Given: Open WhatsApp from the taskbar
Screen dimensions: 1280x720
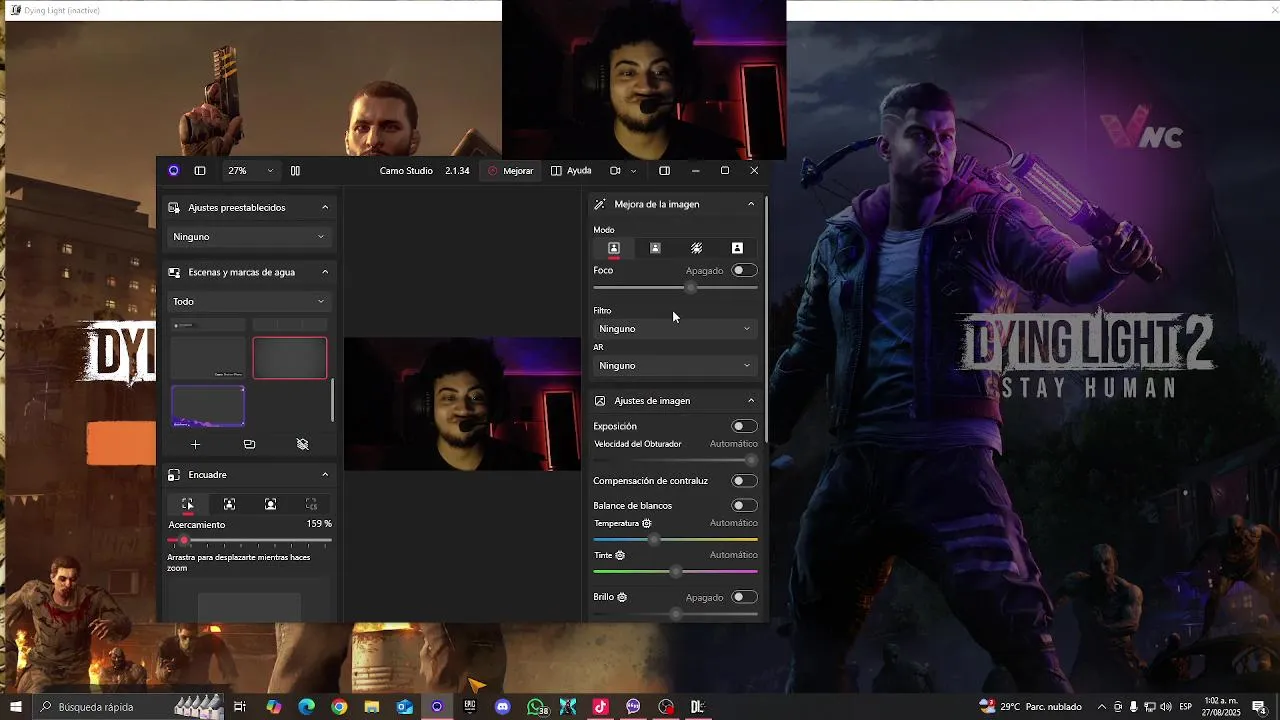Looking at the screenshot, I should (536, 707).
